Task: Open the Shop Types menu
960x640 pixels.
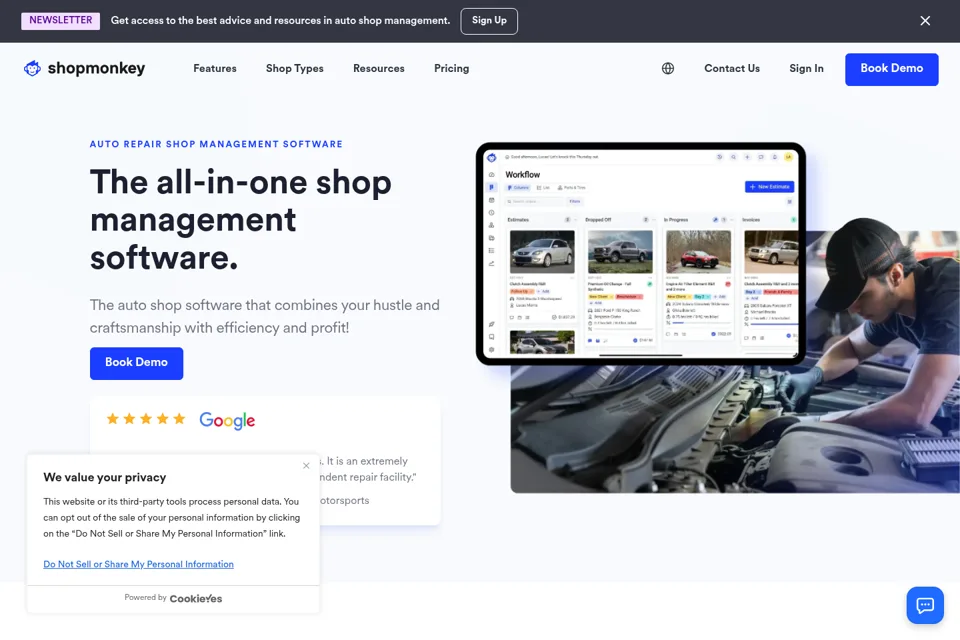Action: coord(294,69)
